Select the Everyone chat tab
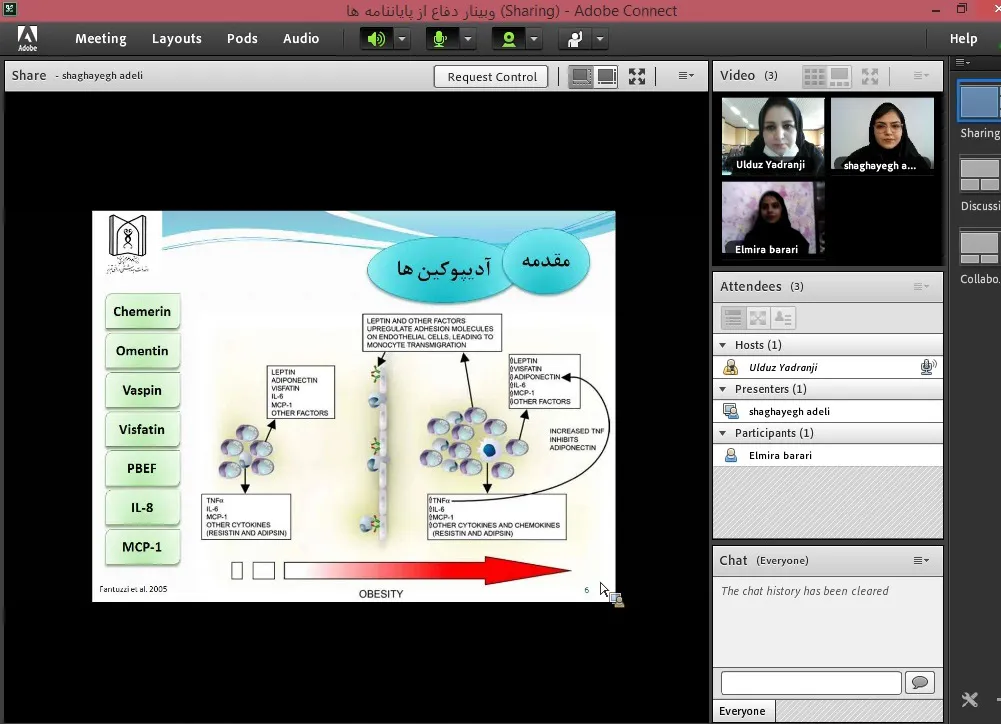This screenshot has height=724, width=1001. tap(743, 711)
